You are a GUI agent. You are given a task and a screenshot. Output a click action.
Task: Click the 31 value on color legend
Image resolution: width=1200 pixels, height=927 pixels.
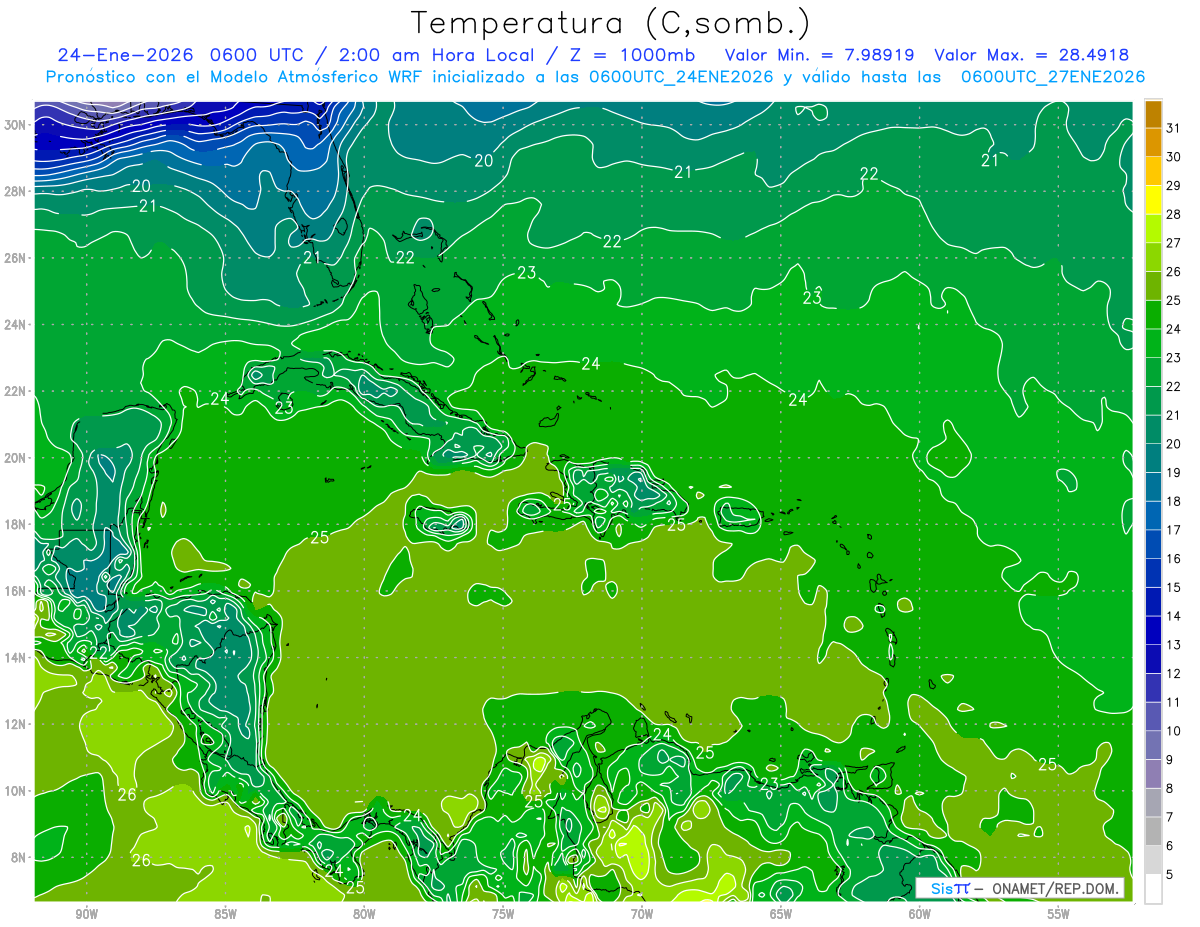click(1174, 128)
